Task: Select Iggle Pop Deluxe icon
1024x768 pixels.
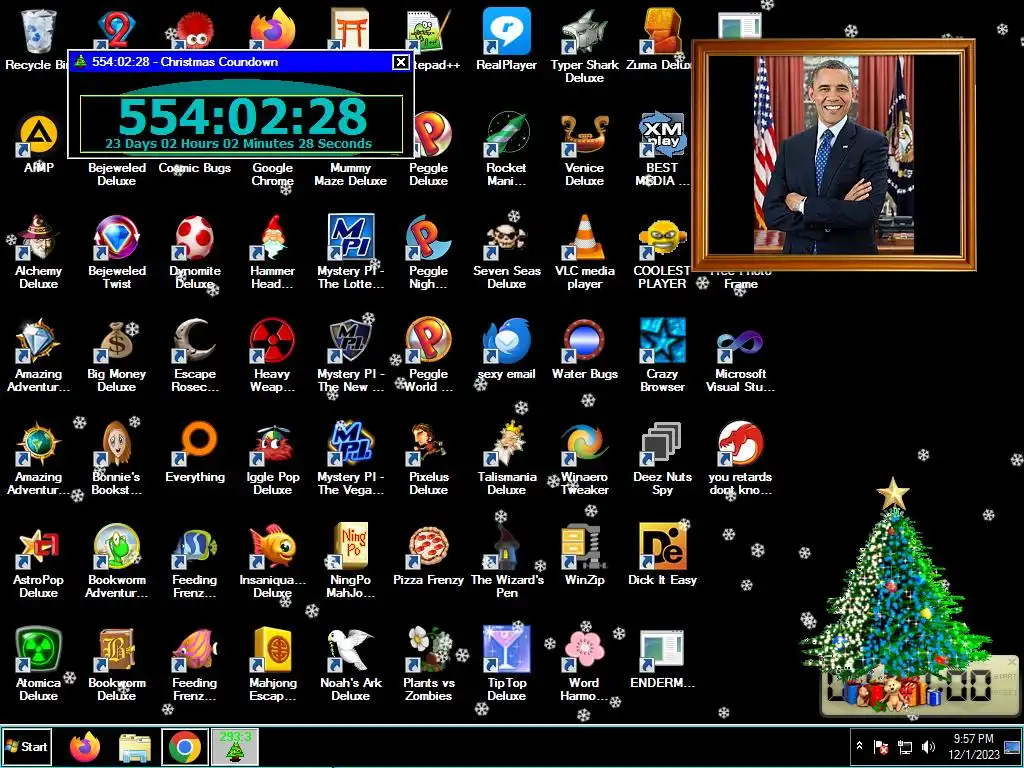Action: click(272, 444)
